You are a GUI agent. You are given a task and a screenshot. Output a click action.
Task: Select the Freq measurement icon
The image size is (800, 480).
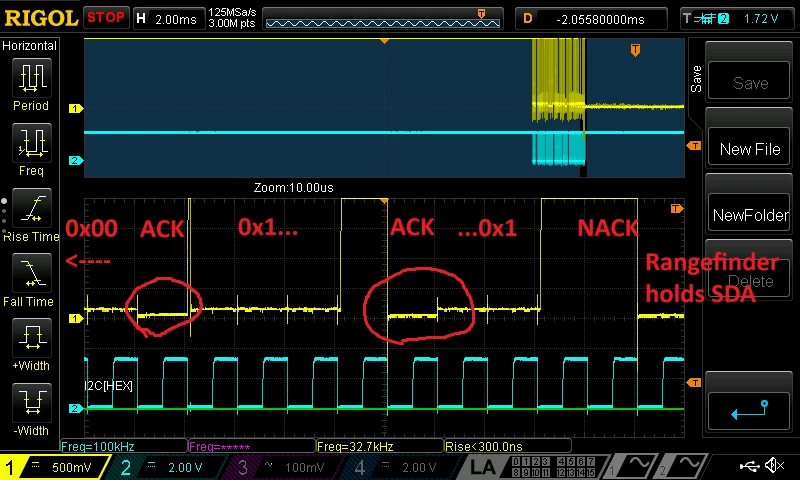click(x=32, y=143)
